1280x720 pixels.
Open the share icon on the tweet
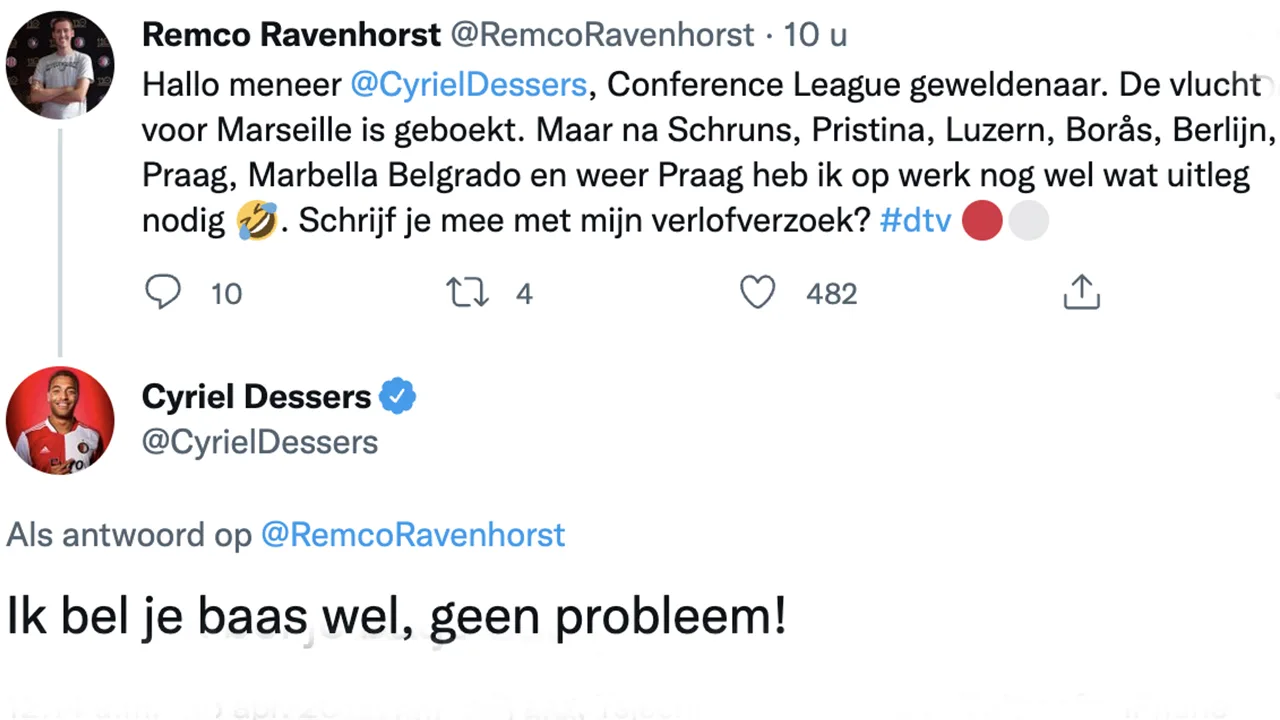1081,292
